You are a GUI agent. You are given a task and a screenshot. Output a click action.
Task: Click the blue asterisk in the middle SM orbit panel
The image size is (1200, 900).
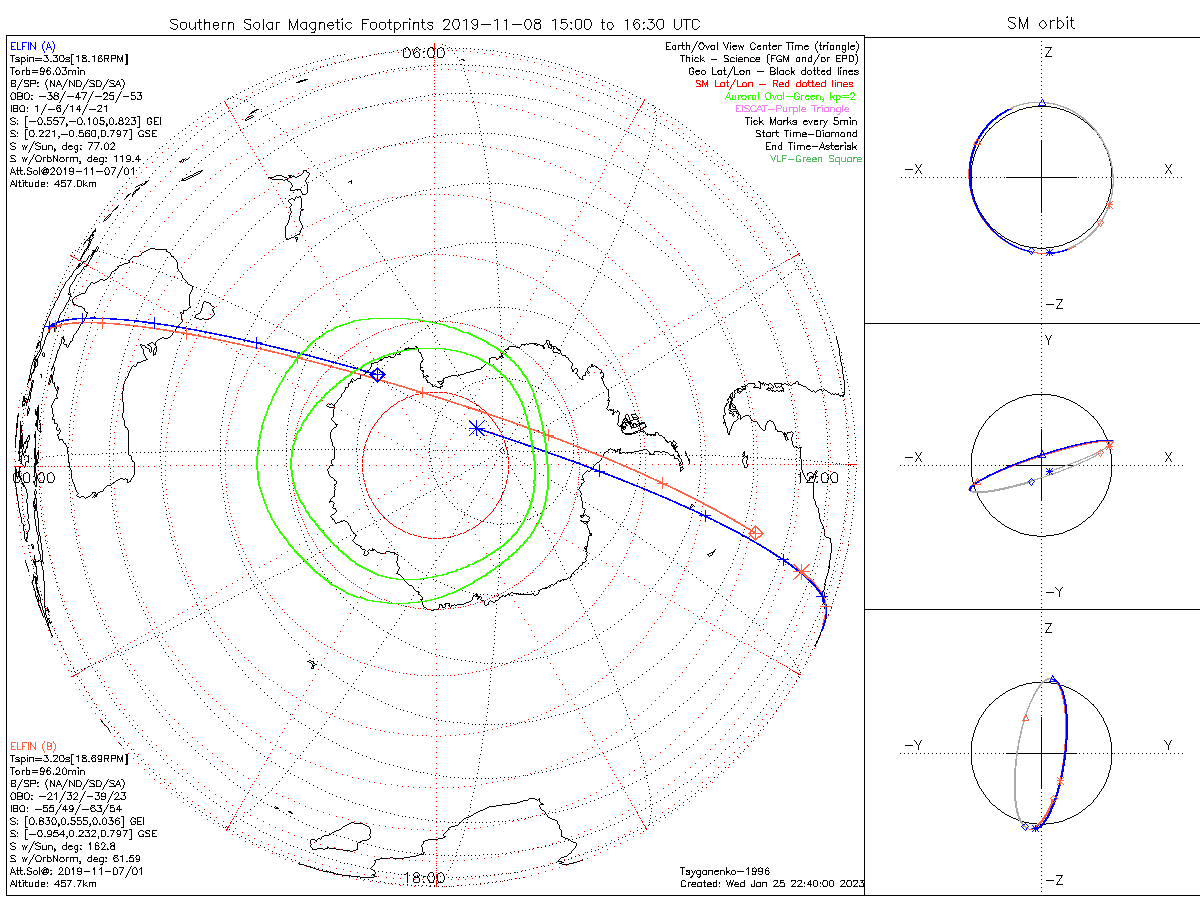point(1049,471)
